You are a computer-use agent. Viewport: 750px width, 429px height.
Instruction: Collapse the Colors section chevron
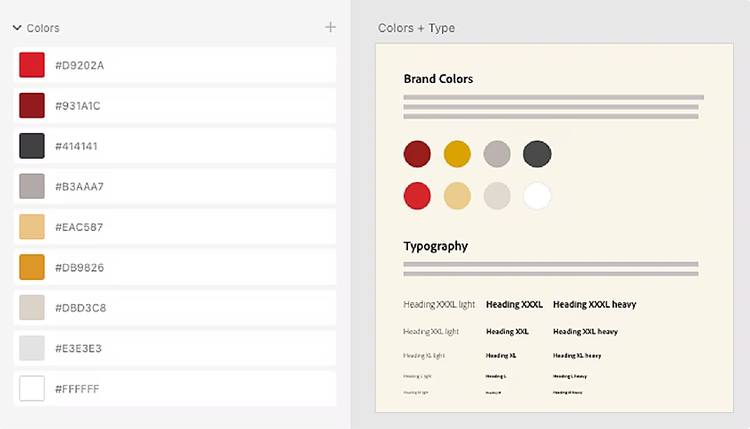tap(18, 28)
